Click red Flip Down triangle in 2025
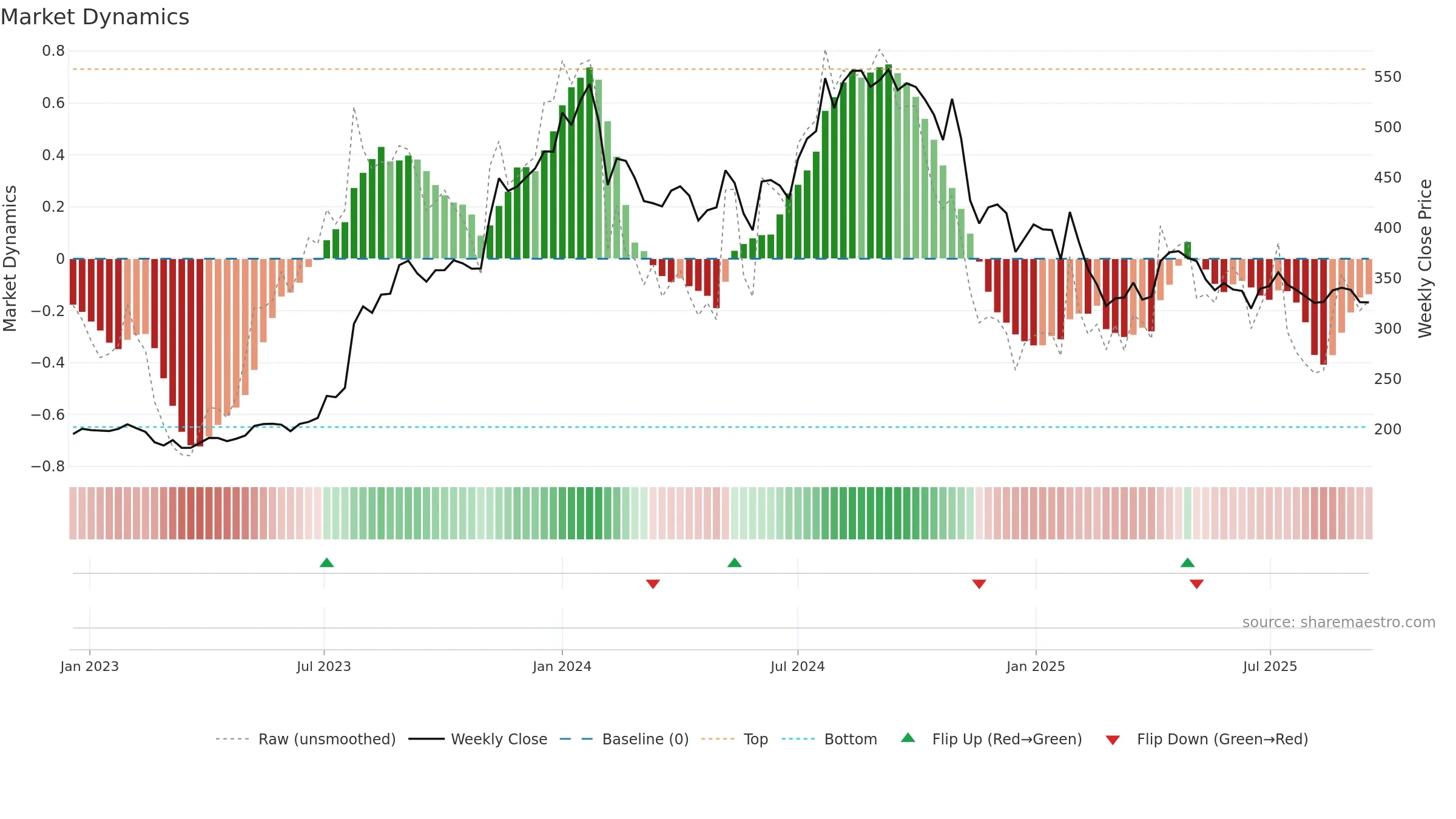Screen dimensions: 1456x819 pyautogui.click(x=1197, y=584)
